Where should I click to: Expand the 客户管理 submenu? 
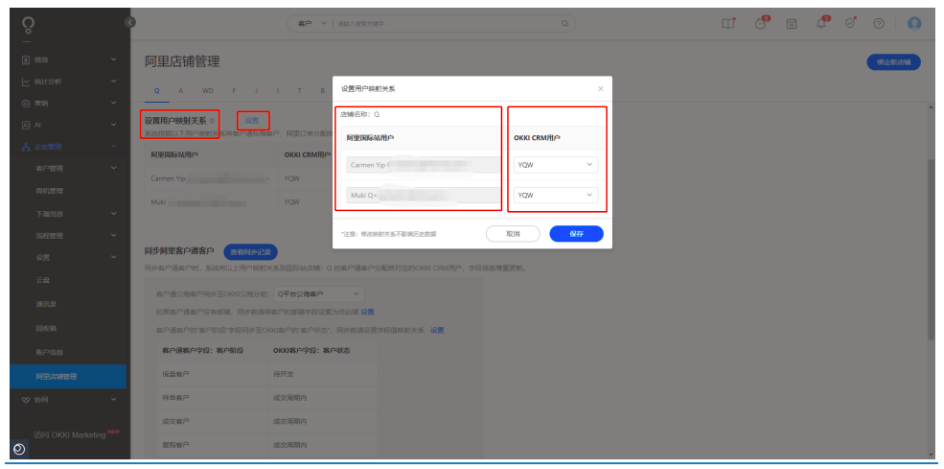click(x=114, y=168)
